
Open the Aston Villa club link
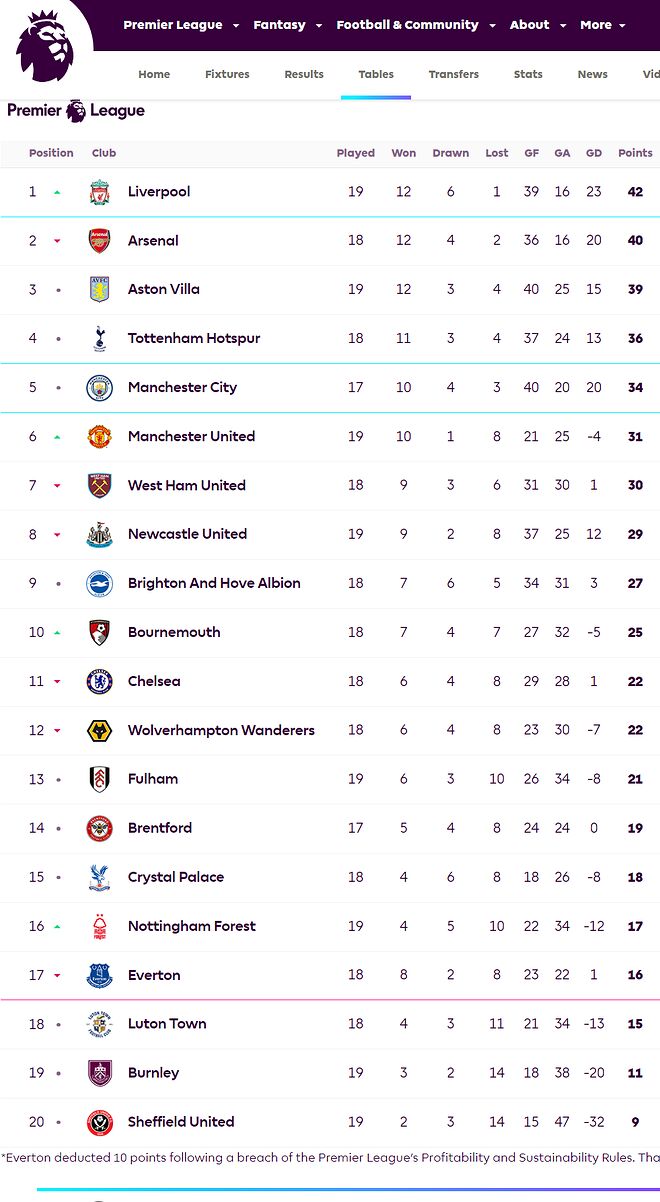164,289
